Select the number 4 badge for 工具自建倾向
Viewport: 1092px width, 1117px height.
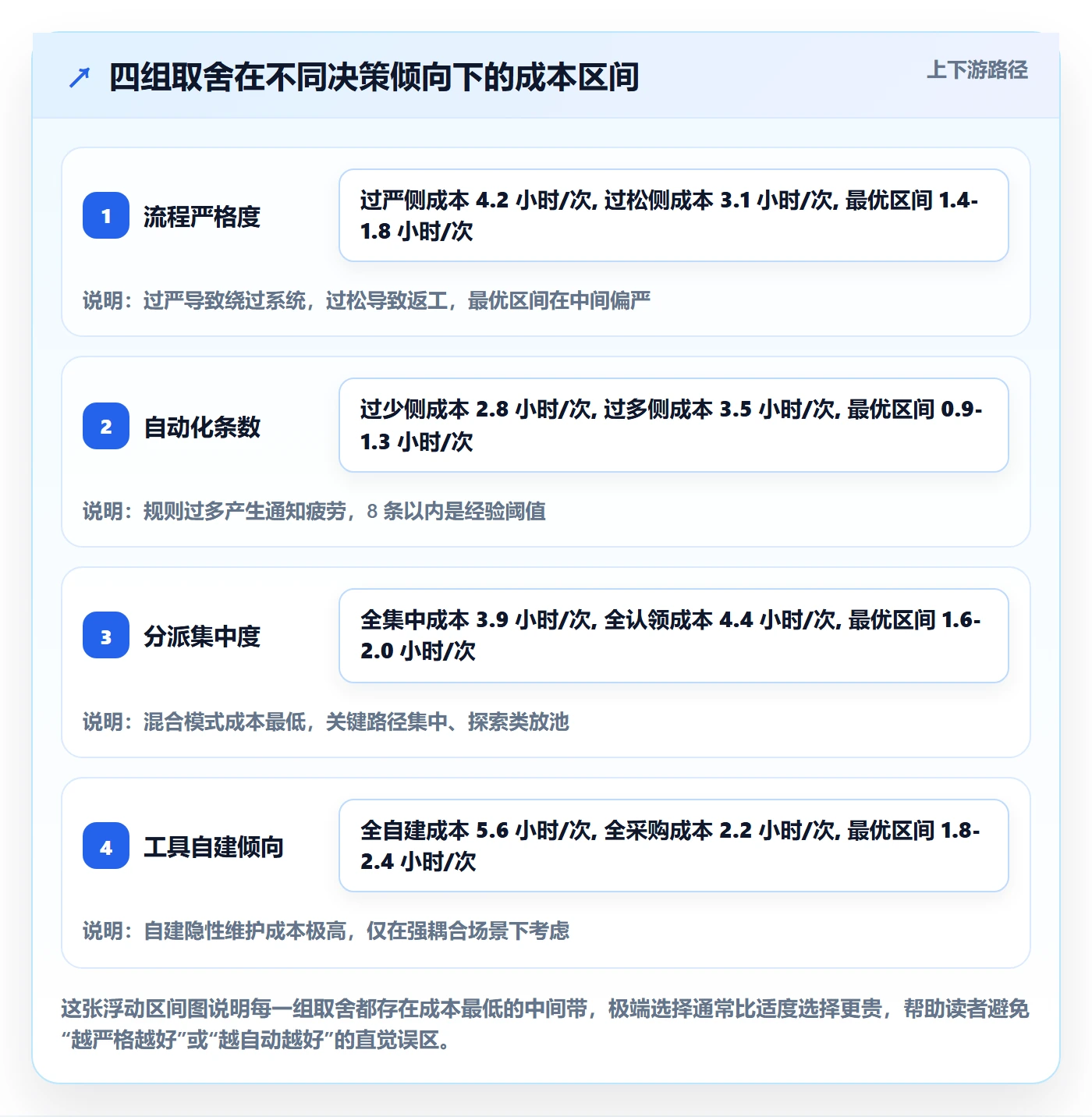(x=106, y=846)
